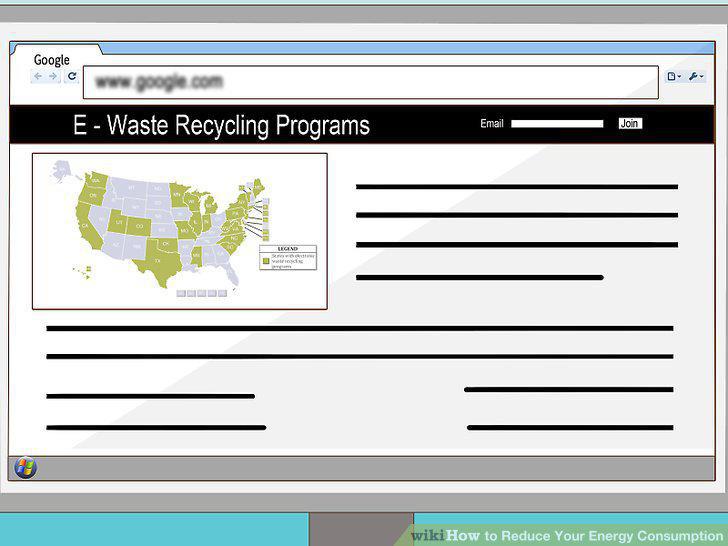Click the browser forward arrow
This screenshot has height=546, width=728.
(x=53, y=76)
